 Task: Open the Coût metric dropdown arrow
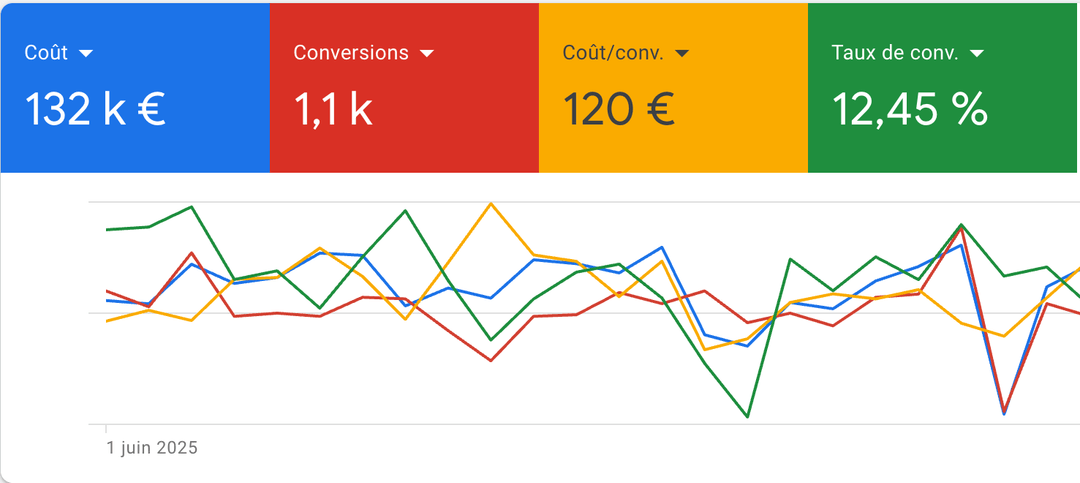pos(86,54)
